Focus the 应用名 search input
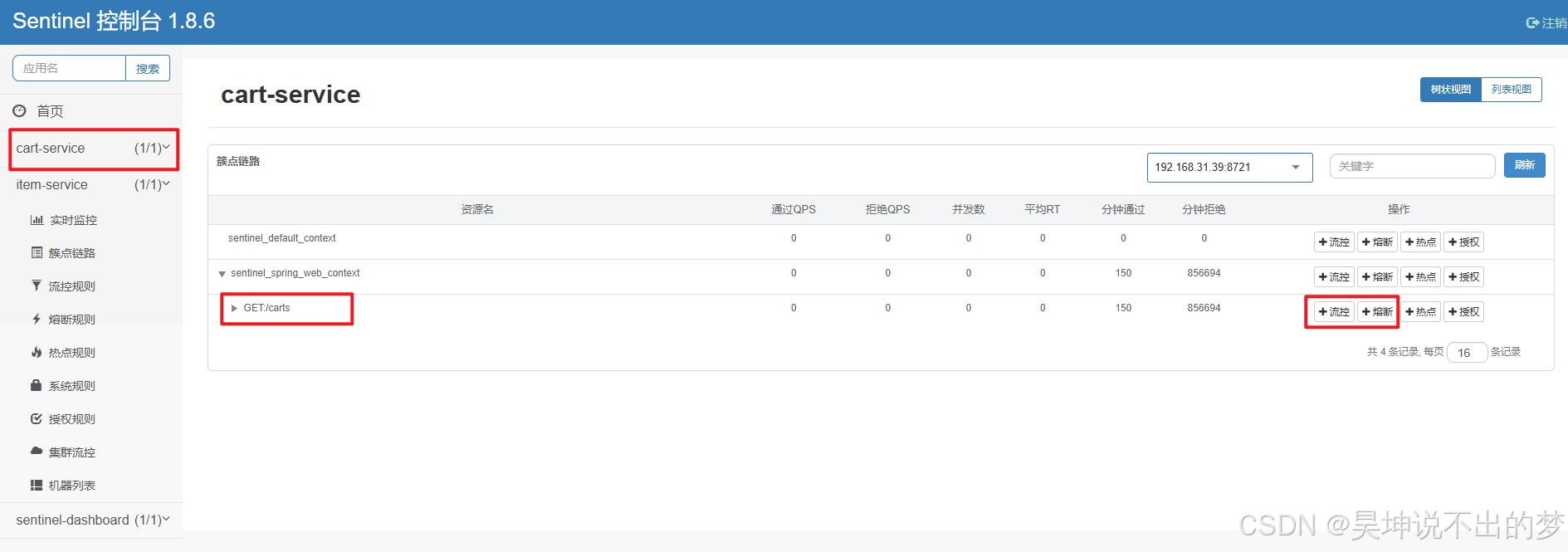Screen dimensions: 1568x552 tap(69, 69)
